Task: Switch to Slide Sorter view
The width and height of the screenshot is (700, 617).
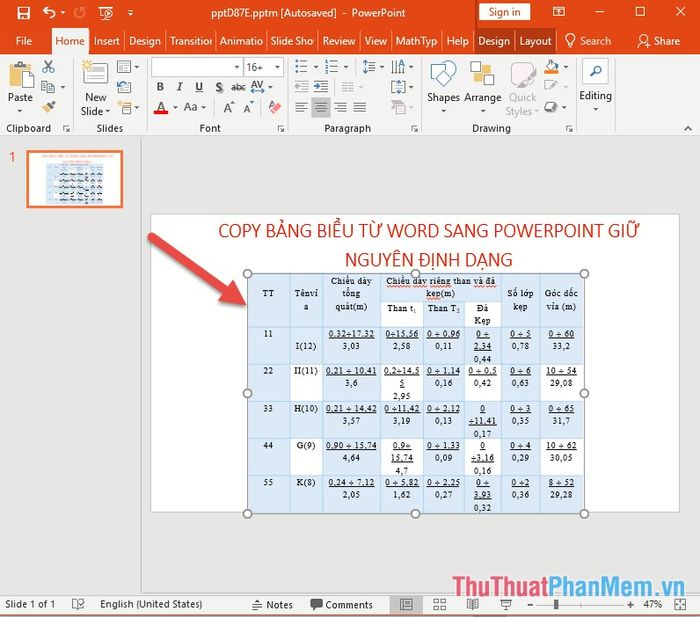Action: (440, 604)
